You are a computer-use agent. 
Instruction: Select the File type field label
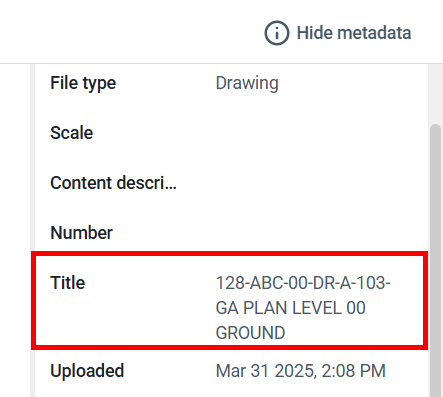(x=83, y=83)
